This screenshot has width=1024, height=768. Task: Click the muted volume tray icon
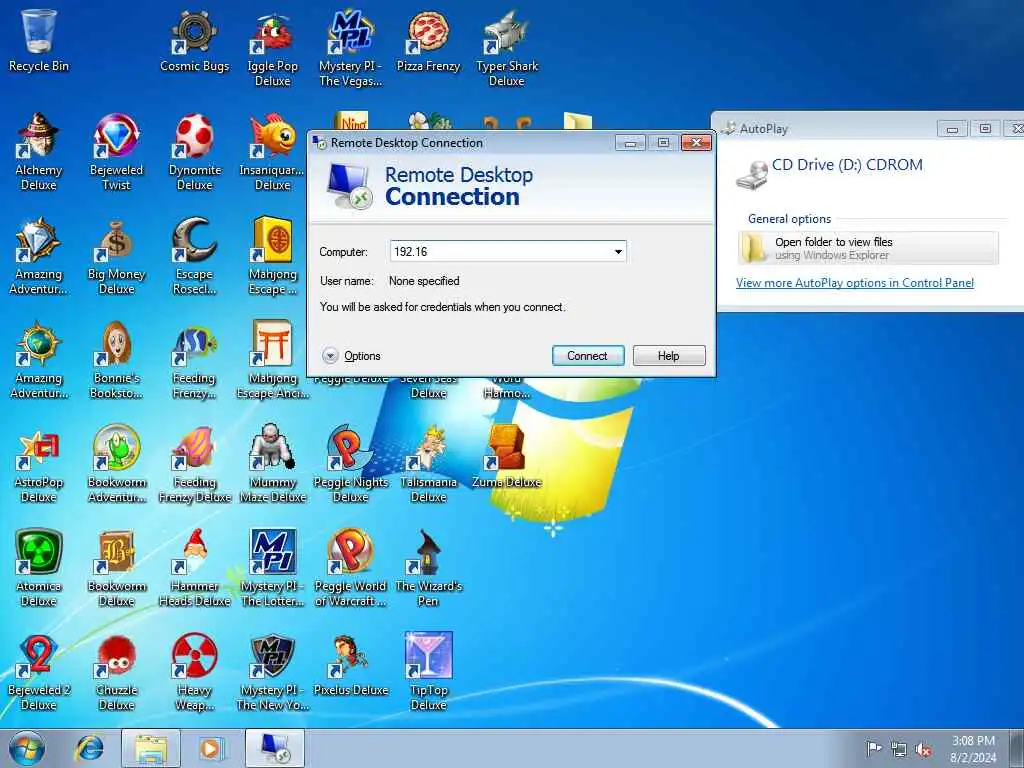923,750
